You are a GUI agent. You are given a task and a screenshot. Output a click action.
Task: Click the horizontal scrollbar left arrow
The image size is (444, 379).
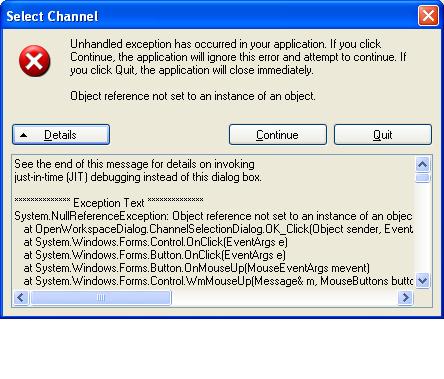[x=21, y=297]
